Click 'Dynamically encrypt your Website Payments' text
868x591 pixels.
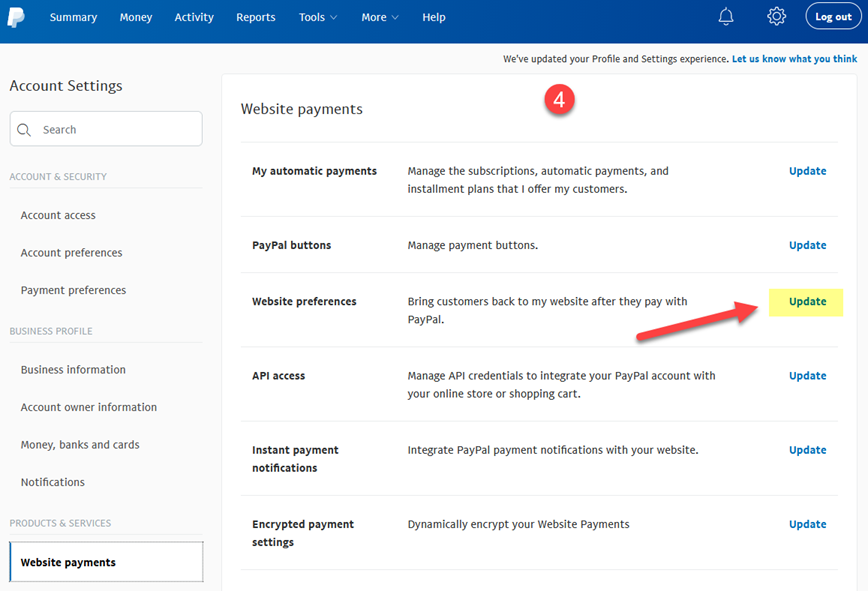click(518, 524)
